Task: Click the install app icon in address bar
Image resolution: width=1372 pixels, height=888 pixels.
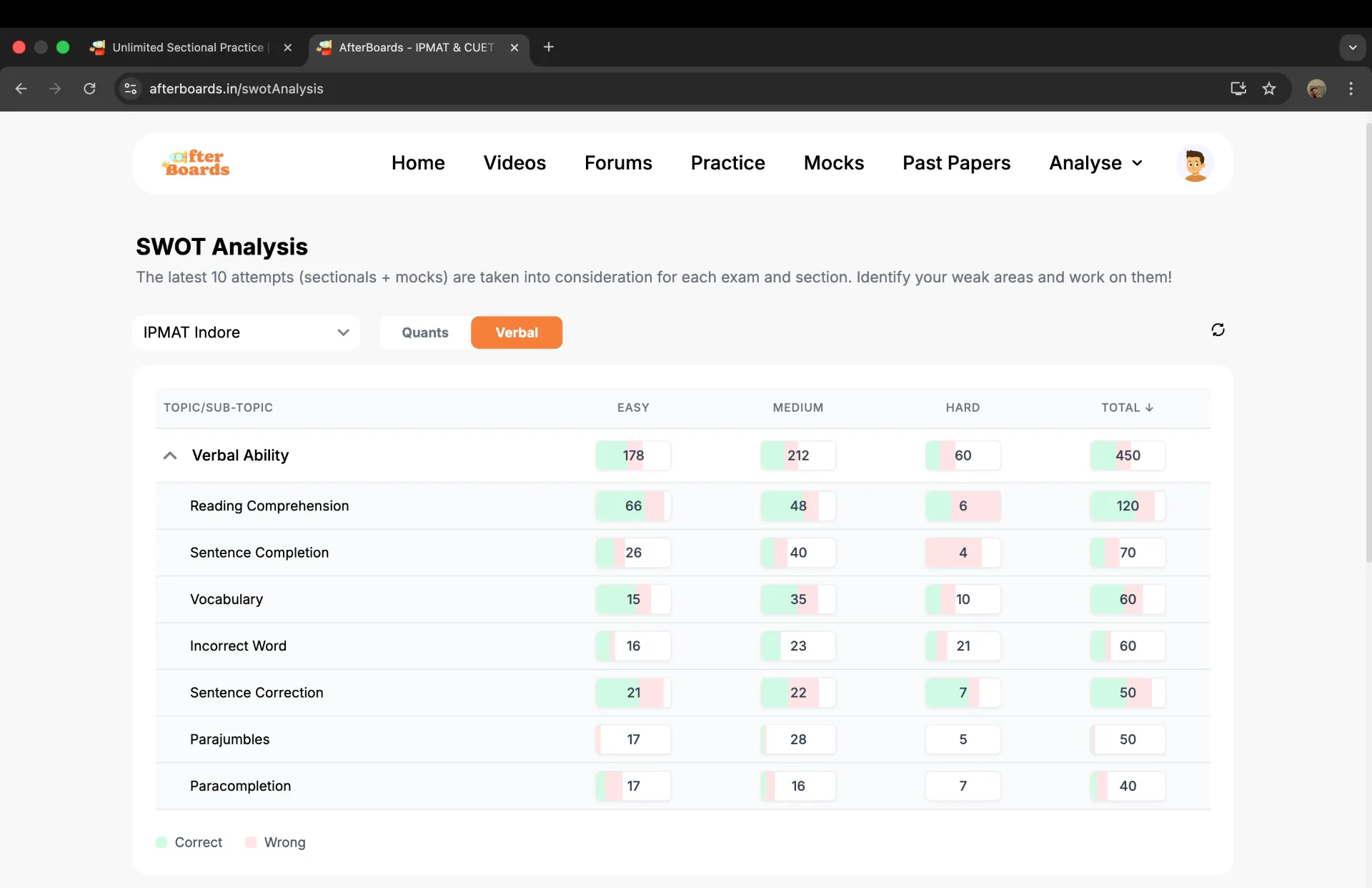Action: [x=1238, y=89]
